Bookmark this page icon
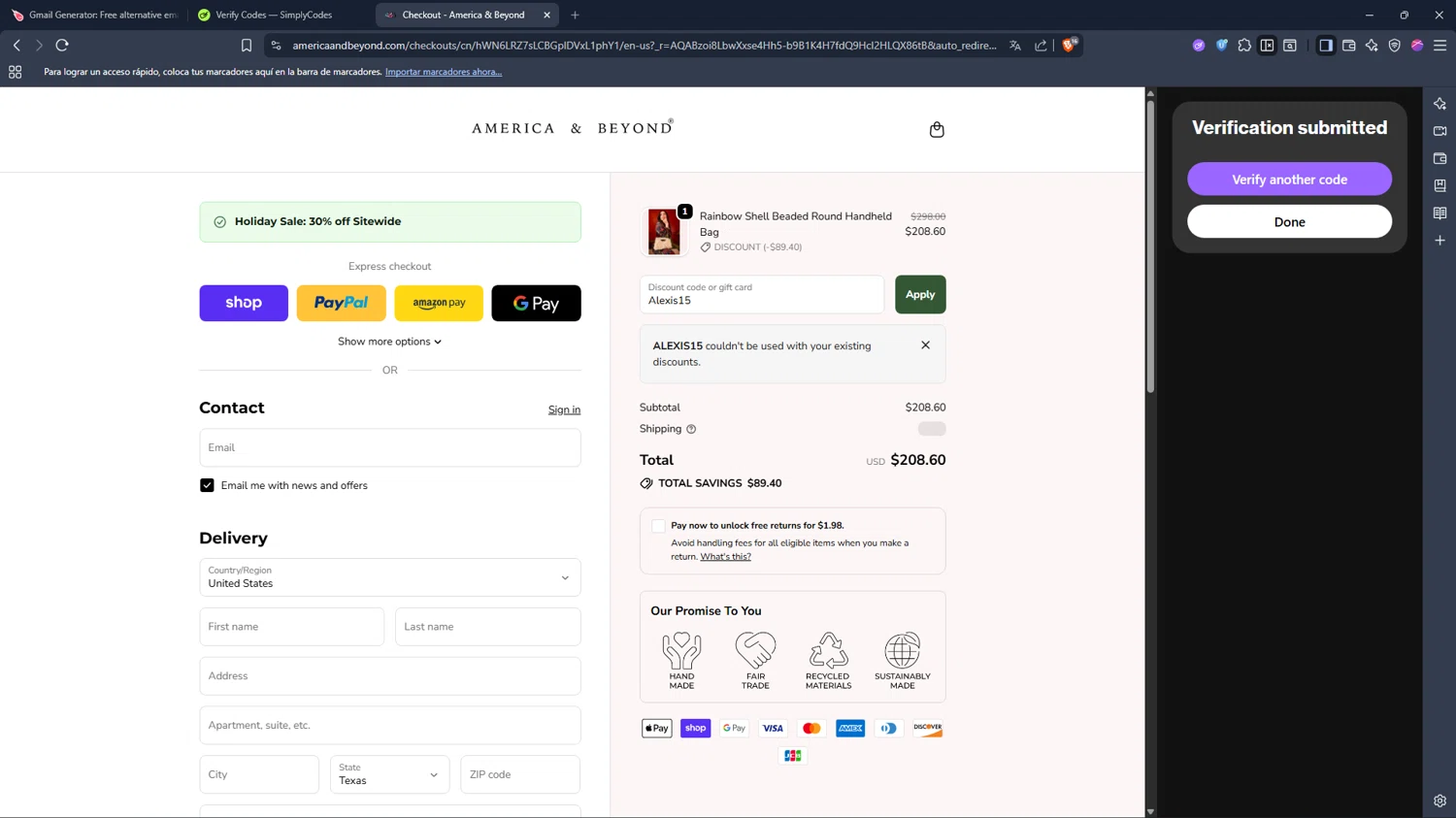The height and width of the screenshot is (818, 1456). coord(247,46)
